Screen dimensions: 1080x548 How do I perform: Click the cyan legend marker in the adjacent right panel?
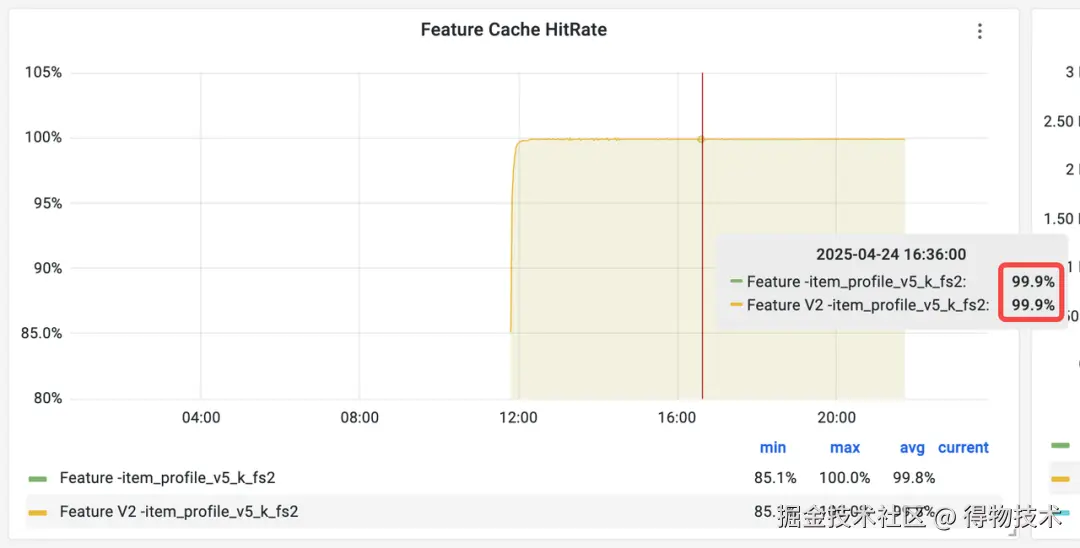pyautogui.click(x=1060, y=514)
